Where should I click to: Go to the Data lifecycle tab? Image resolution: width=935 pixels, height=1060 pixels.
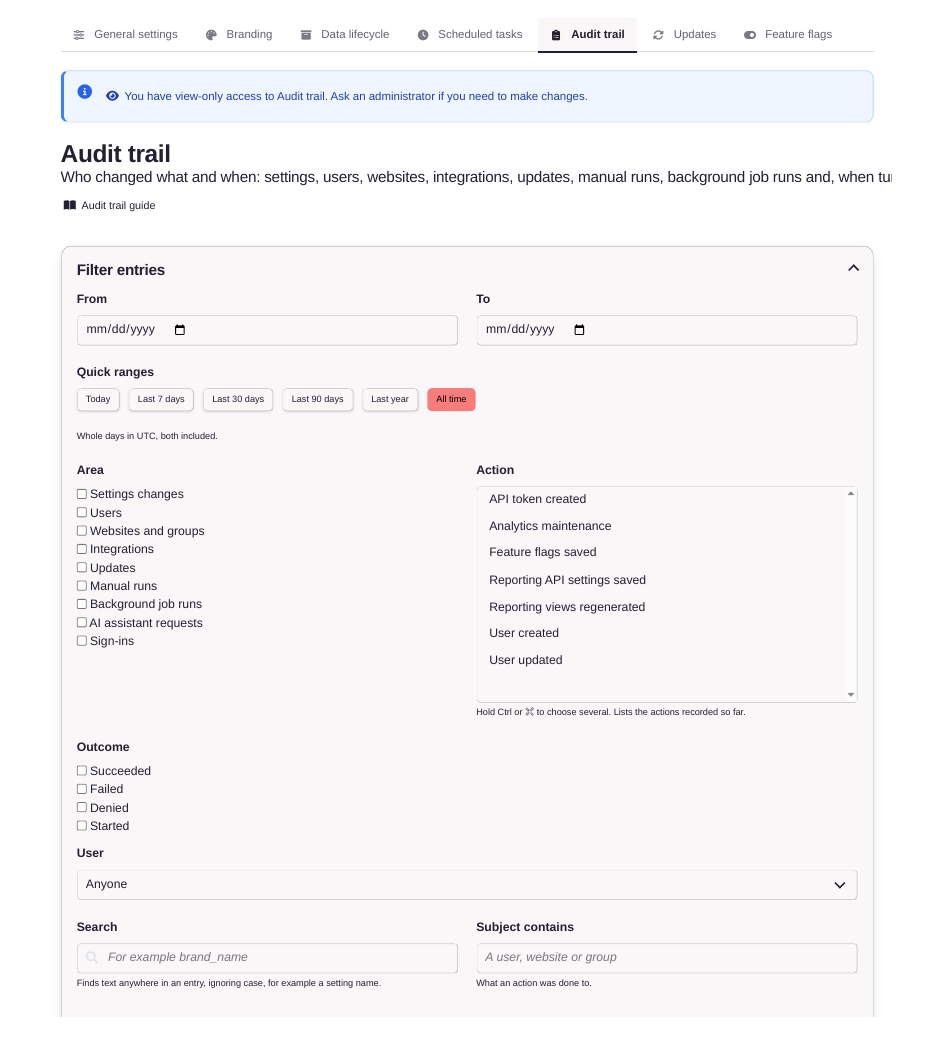(x=345, y=34)
